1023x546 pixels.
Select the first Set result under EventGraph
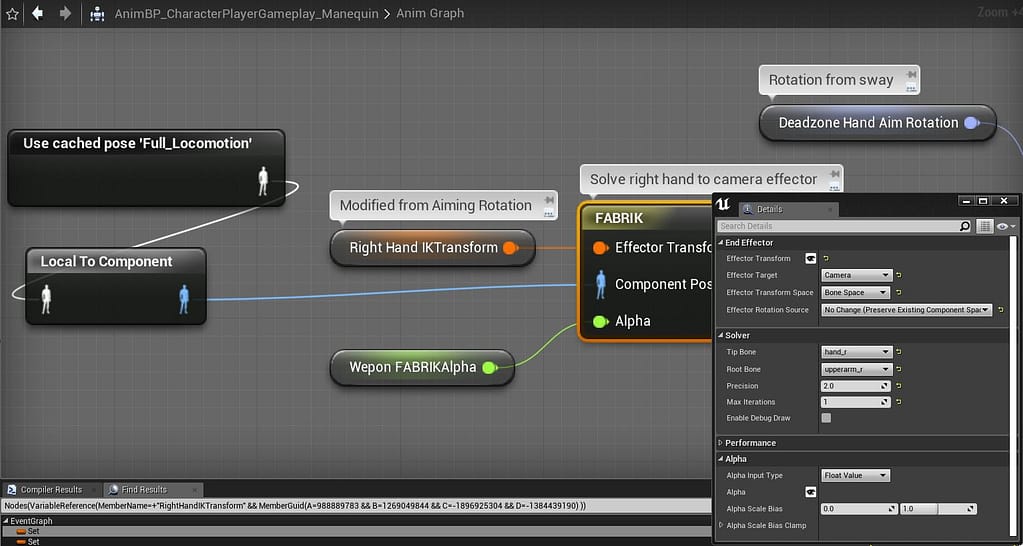356,532
